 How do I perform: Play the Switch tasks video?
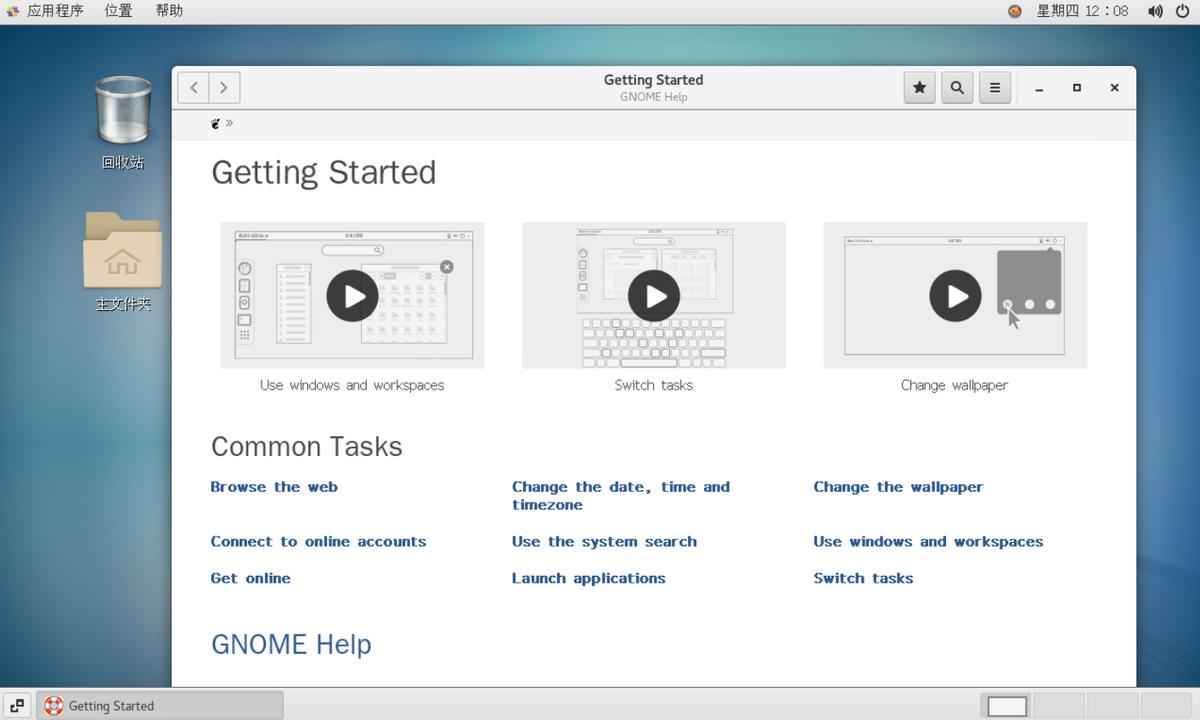coord(654,296)
